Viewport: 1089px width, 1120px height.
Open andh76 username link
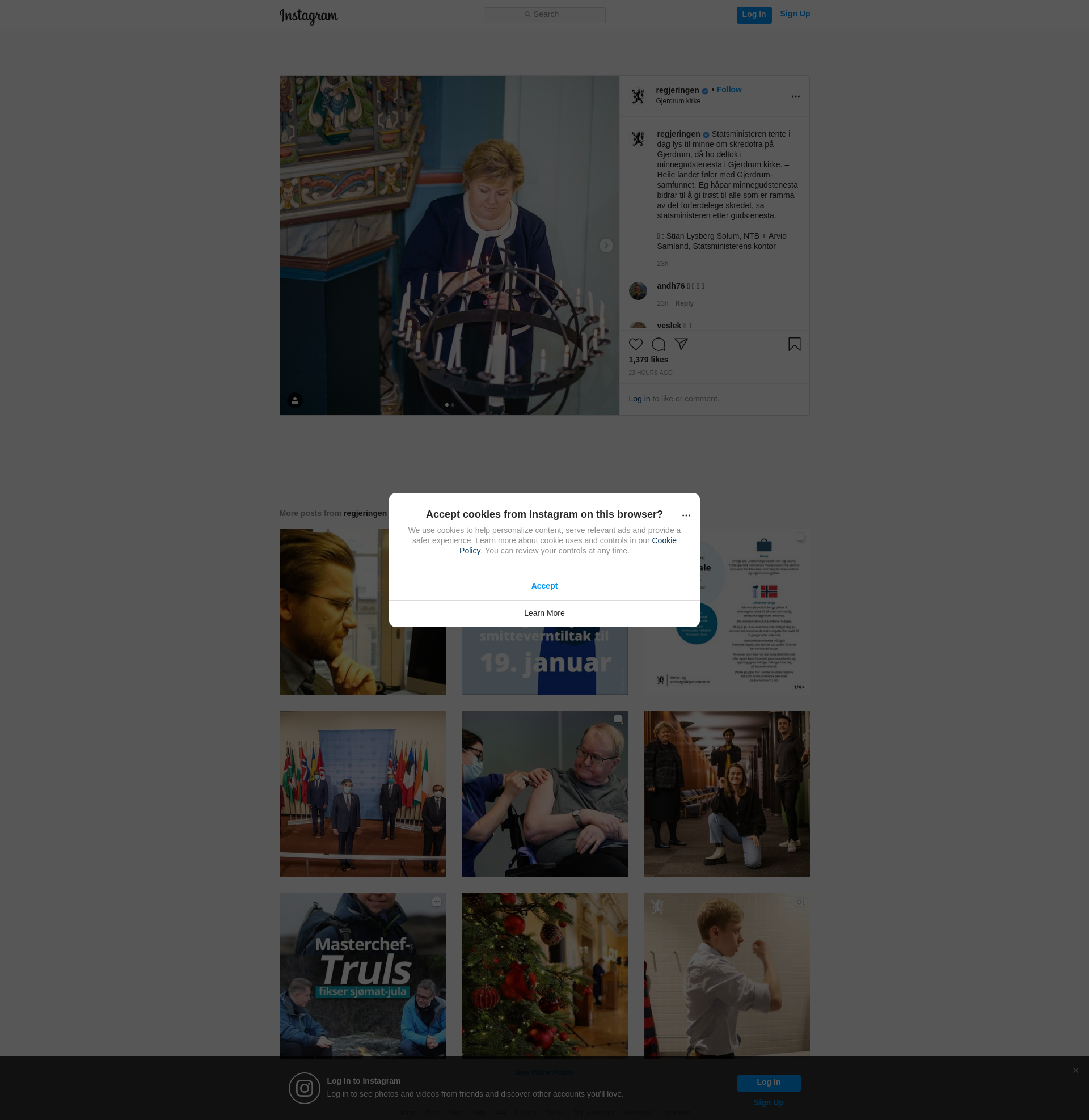pos(670,286)
